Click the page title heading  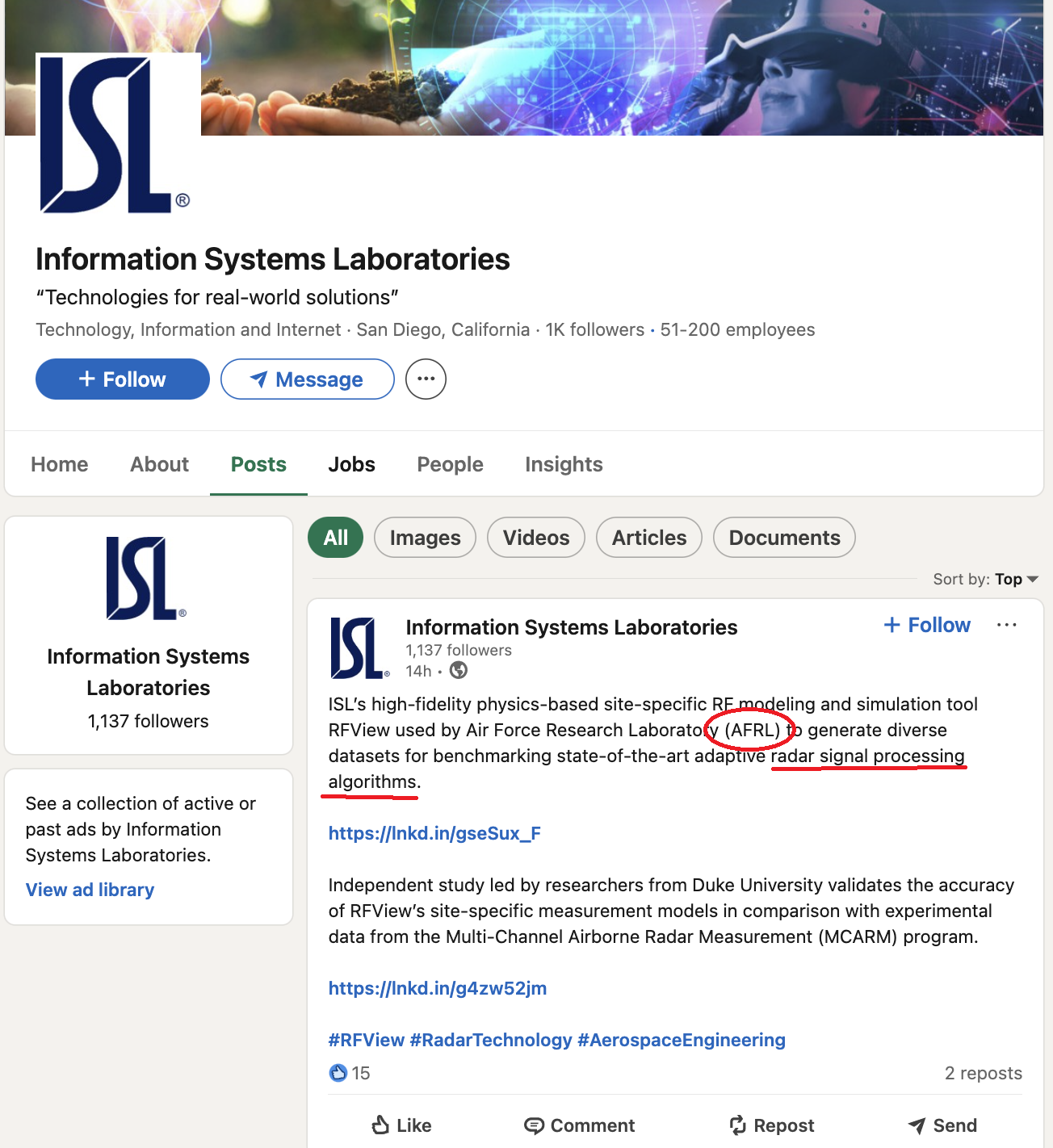coord(273,259)
